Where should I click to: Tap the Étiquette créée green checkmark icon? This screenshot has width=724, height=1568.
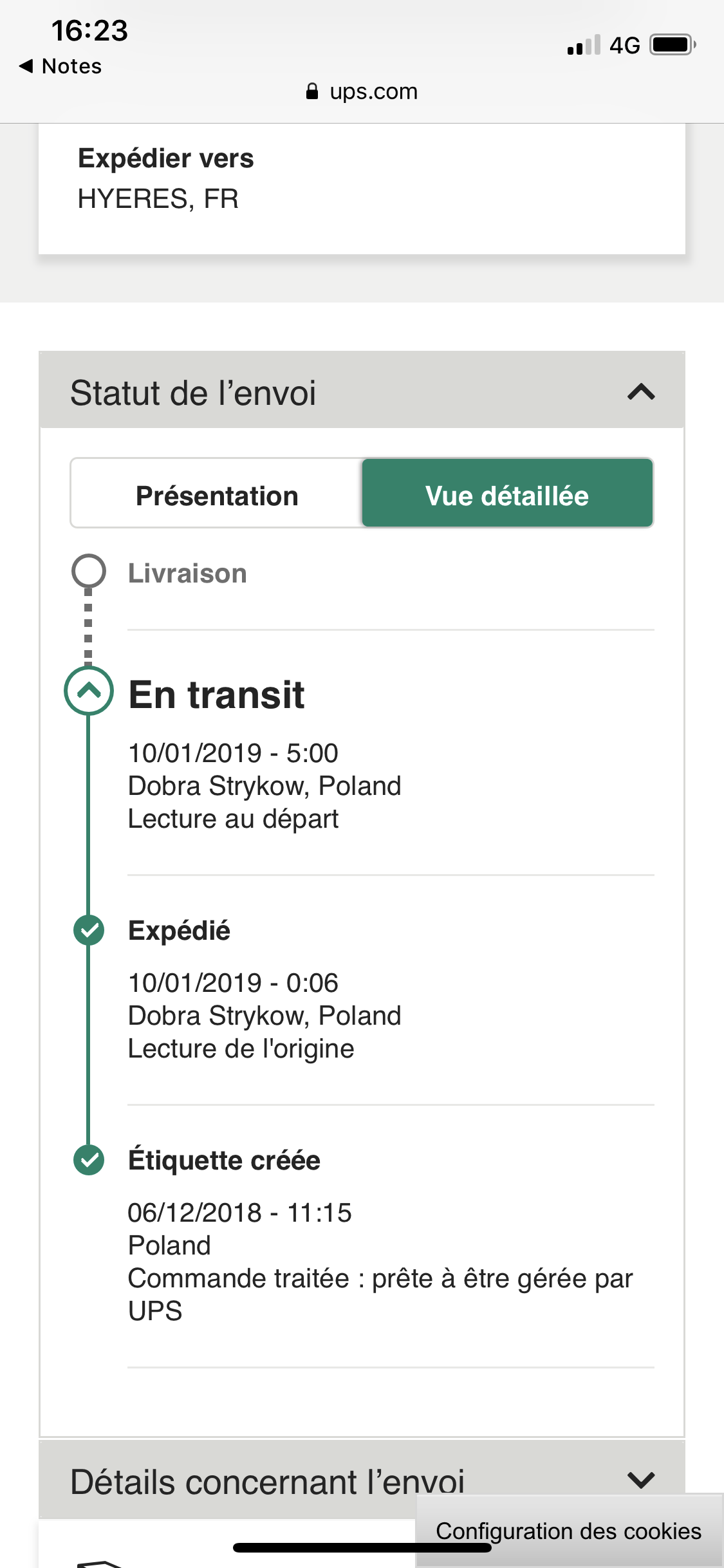89,1160
